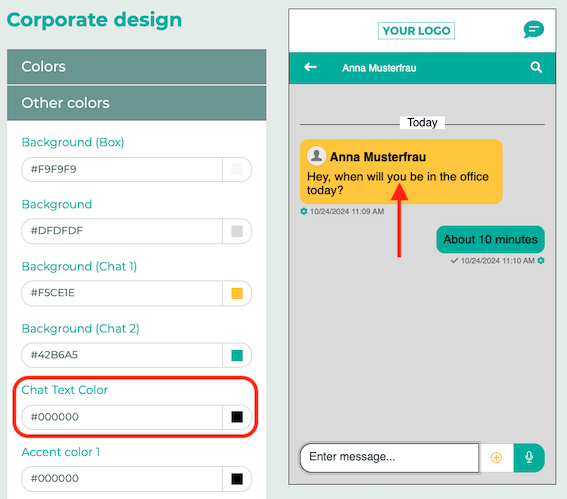The height and width of the screenshot is (499, 567).
Task: Click the Chat Text Color label
Action: tap(65, 390)
